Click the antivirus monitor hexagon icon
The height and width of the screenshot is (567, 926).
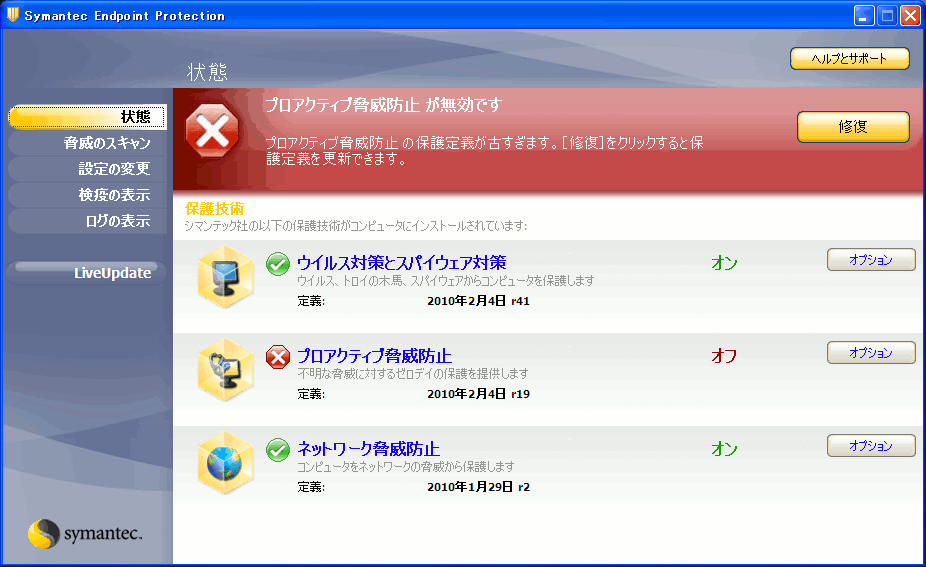225,276
